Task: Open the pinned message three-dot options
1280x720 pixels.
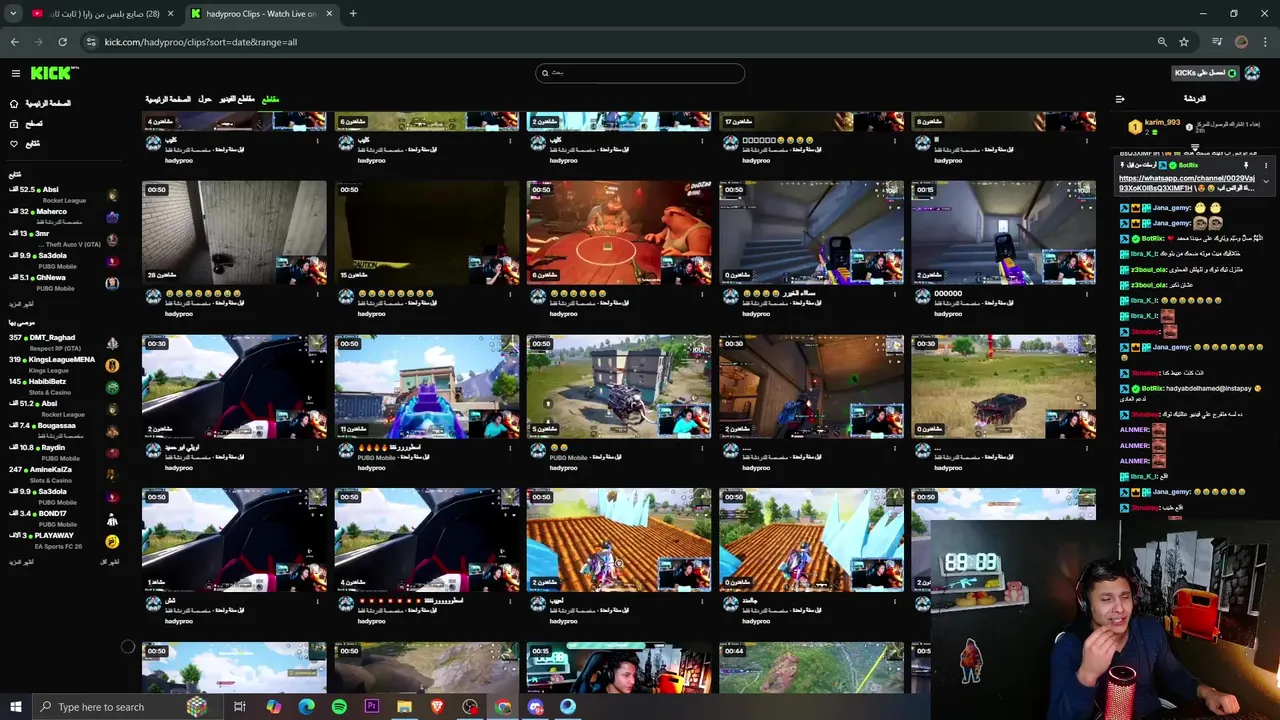Action: pos(1266,165)
